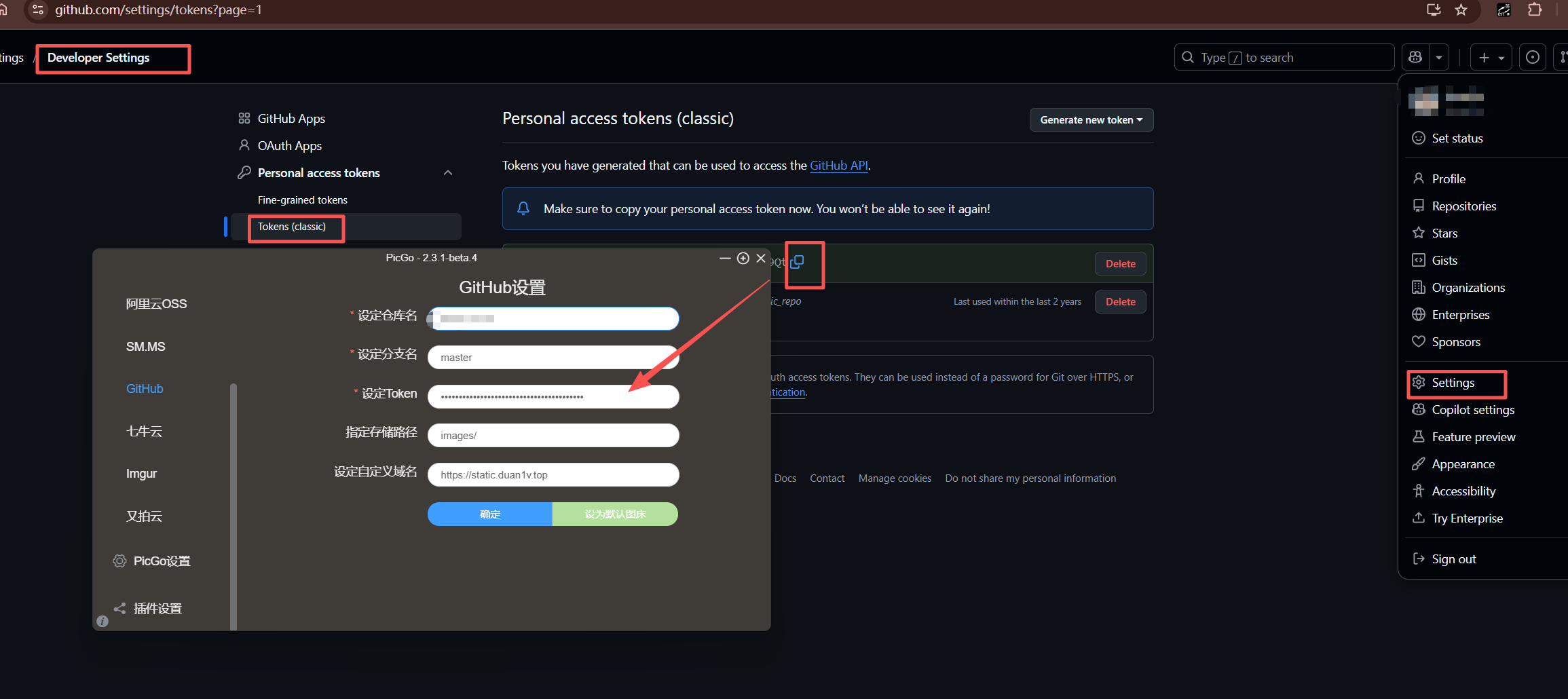Follow the GitHub API link

[838, 166]
